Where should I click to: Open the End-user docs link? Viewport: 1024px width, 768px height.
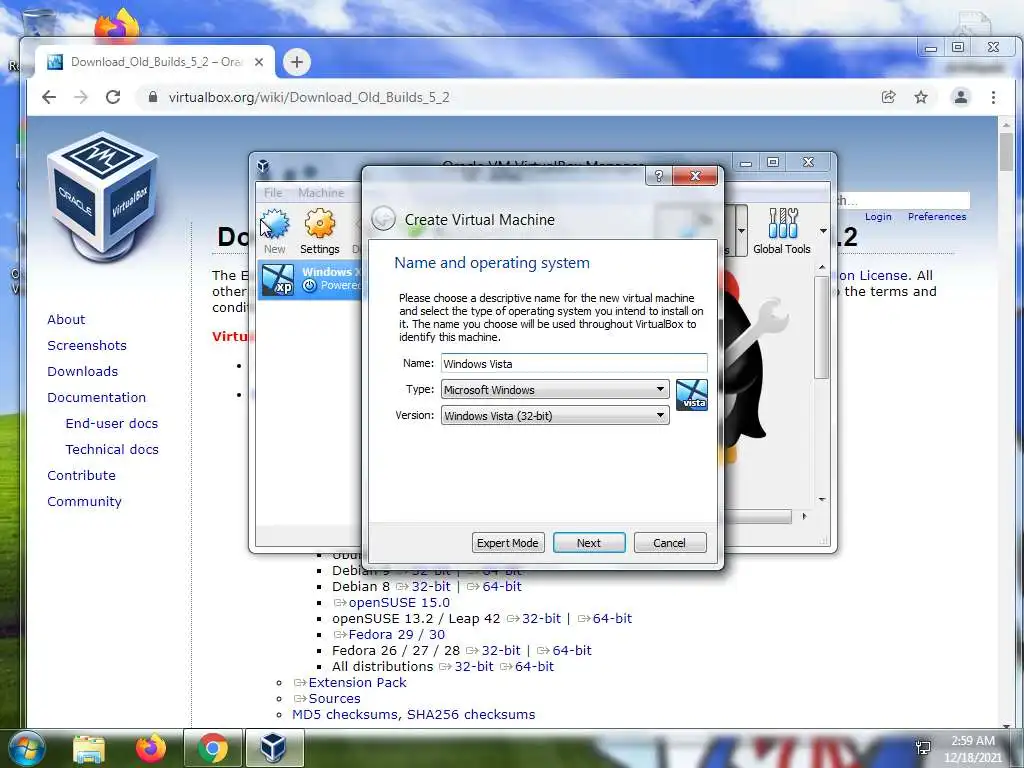pyautogui.click(x=112, y=423)
